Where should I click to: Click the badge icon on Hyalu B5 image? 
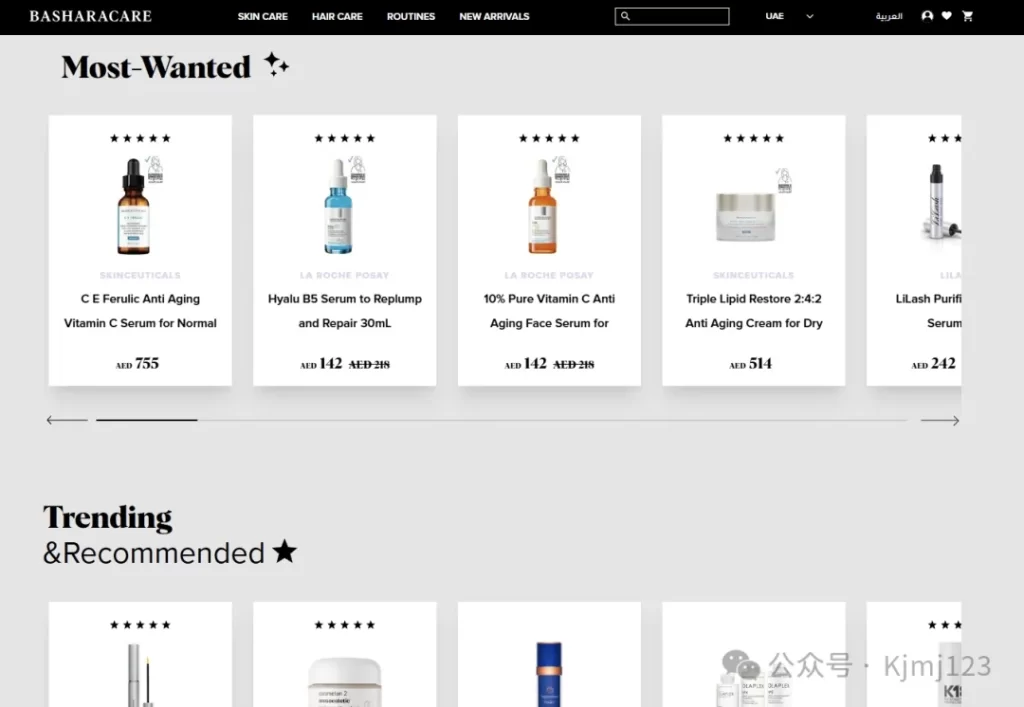[358, 169]
